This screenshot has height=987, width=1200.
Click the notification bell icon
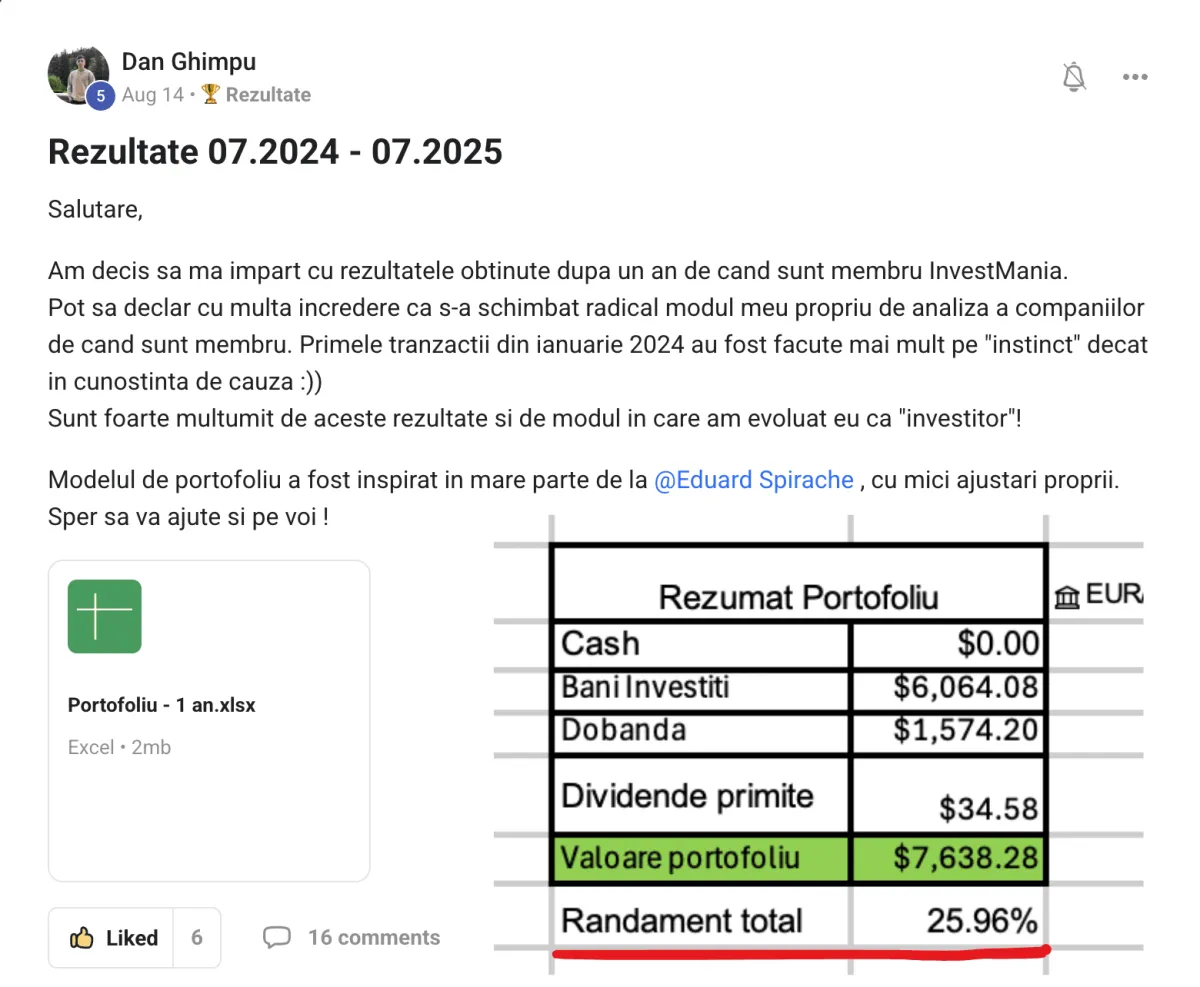pos(1074,76)
